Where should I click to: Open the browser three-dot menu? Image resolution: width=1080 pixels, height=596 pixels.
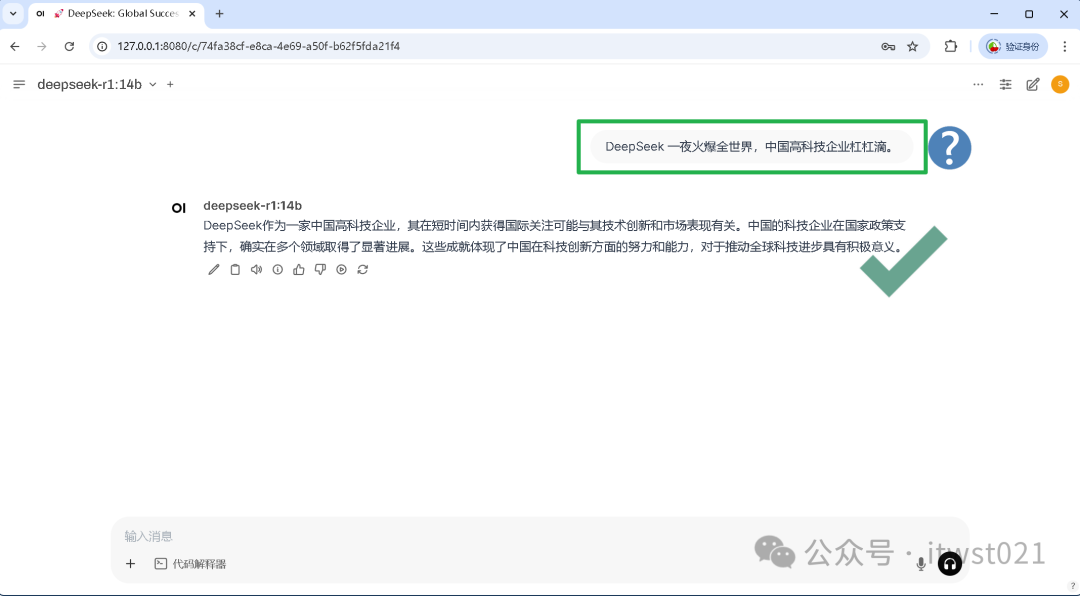tap(1063, 46)
